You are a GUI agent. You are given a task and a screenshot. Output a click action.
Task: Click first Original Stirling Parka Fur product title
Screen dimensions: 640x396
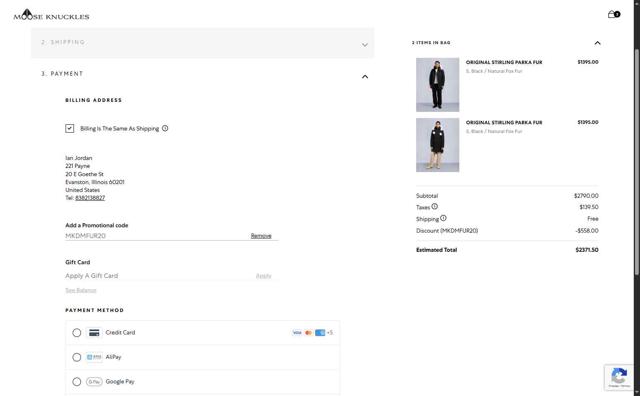point(504,62)
